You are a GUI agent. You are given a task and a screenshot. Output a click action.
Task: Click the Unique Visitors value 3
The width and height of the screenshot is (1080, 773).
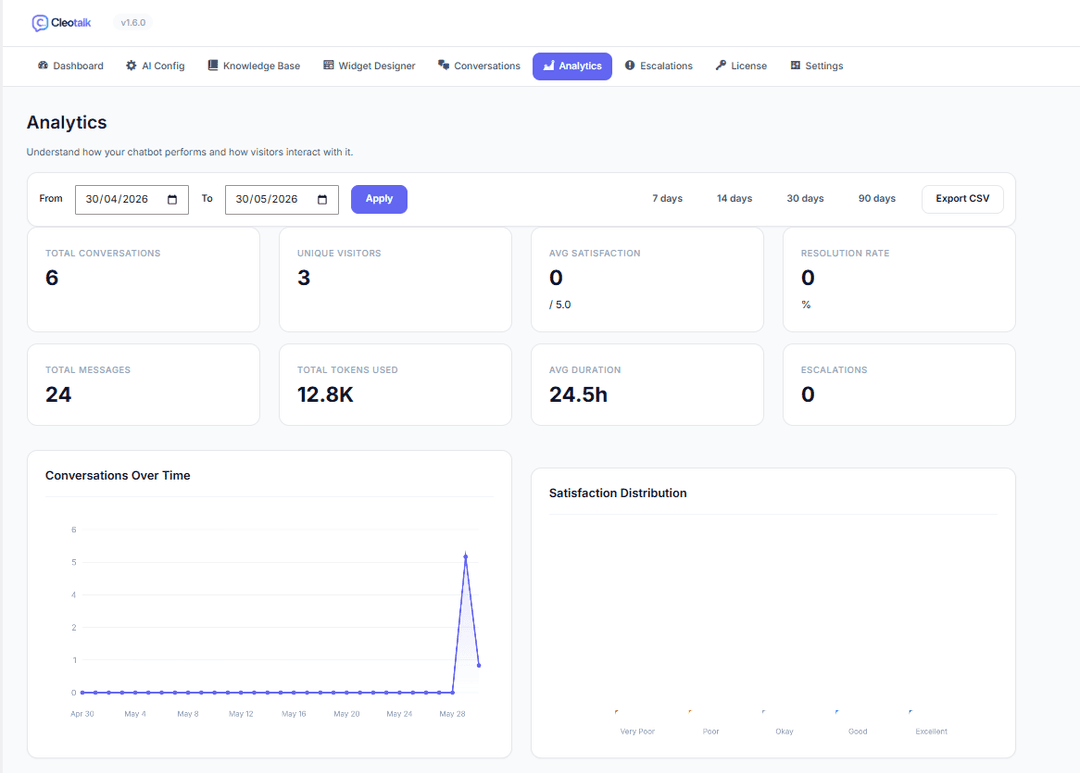304,278
